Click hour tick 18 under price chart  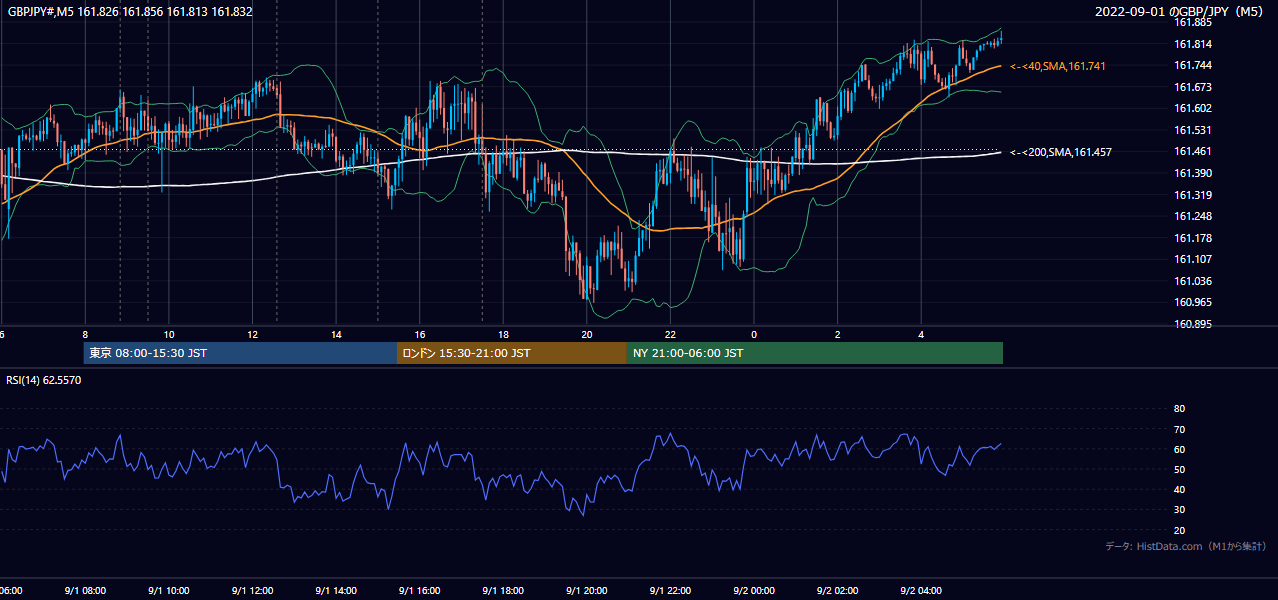click(x=503, y=334)
